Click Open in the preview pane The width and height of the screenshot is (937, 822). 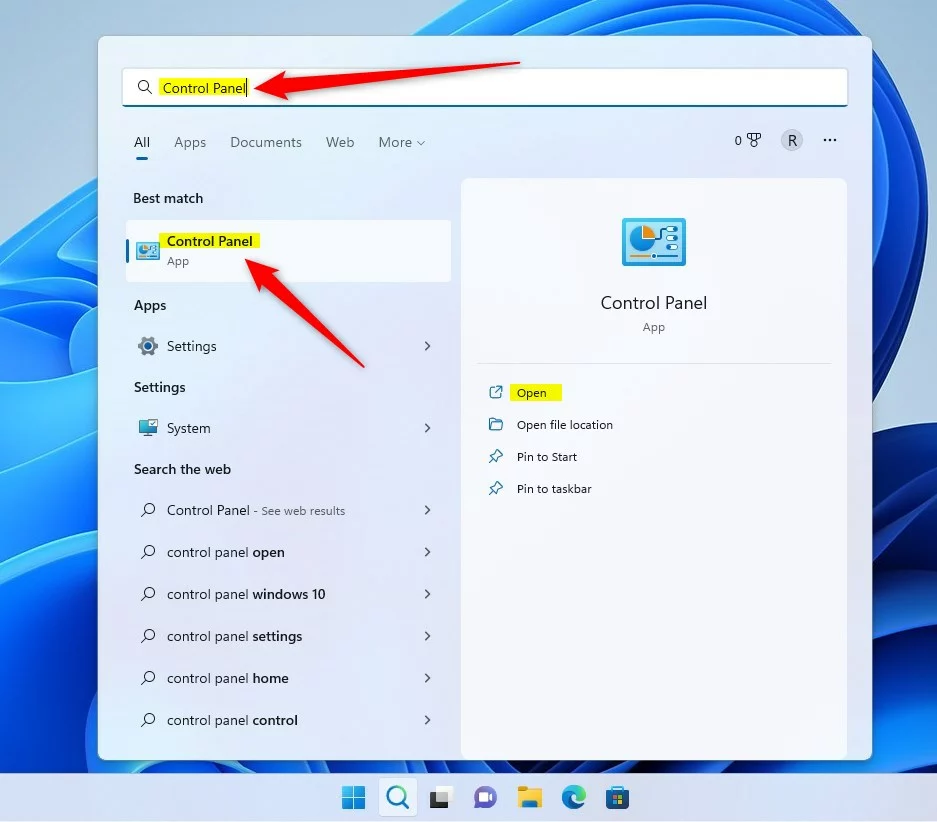tap(531, 392)
